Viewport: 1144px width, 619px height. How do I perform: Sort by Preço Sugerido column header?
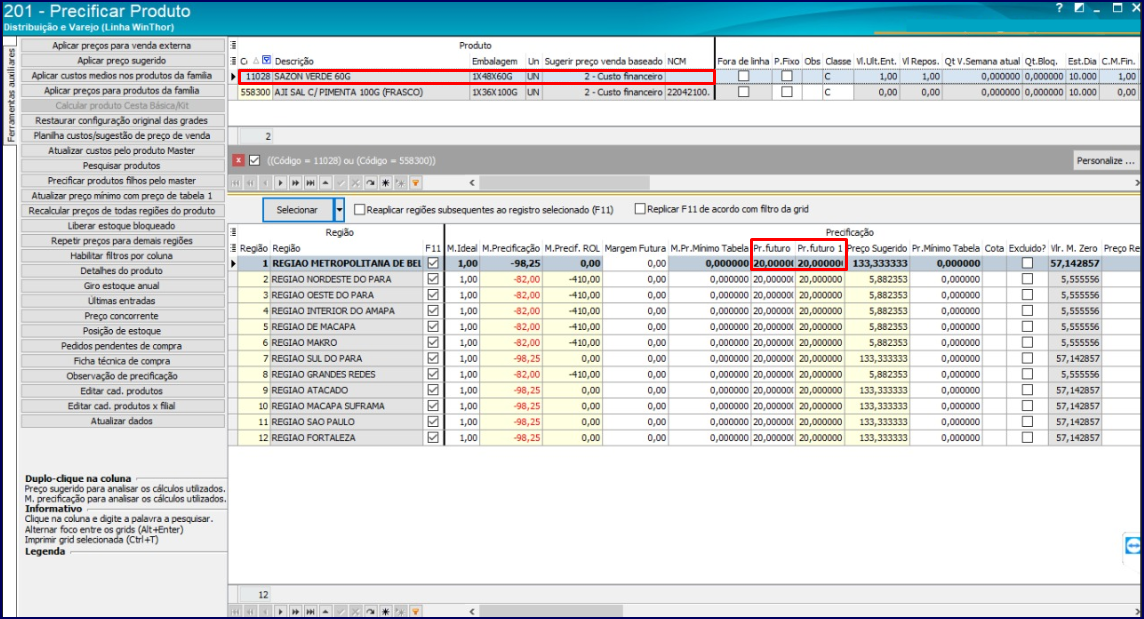pyautogui.click(x=877, y=248)
